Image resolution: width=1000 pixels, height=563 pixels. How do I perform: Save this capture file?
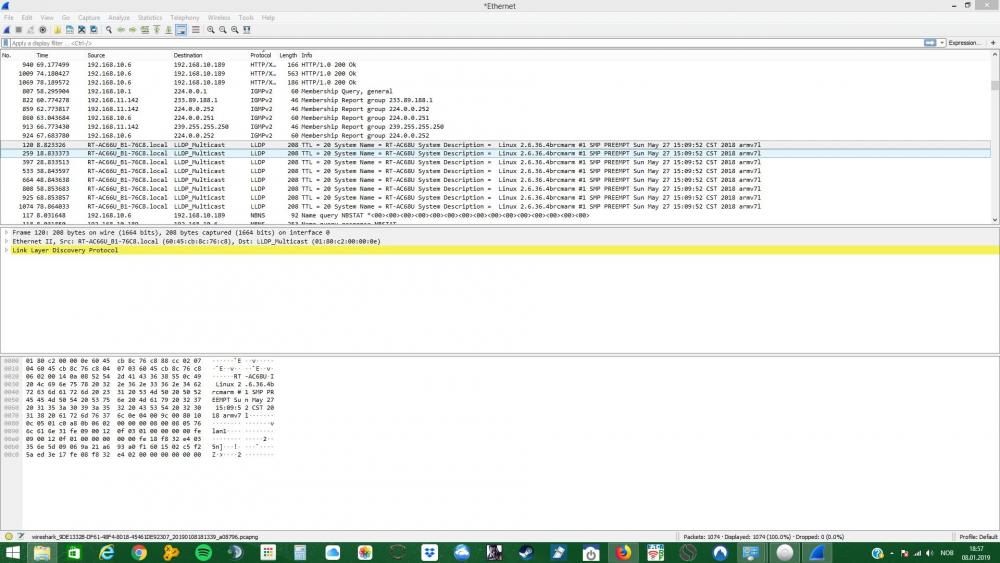[x=70, y=30]
